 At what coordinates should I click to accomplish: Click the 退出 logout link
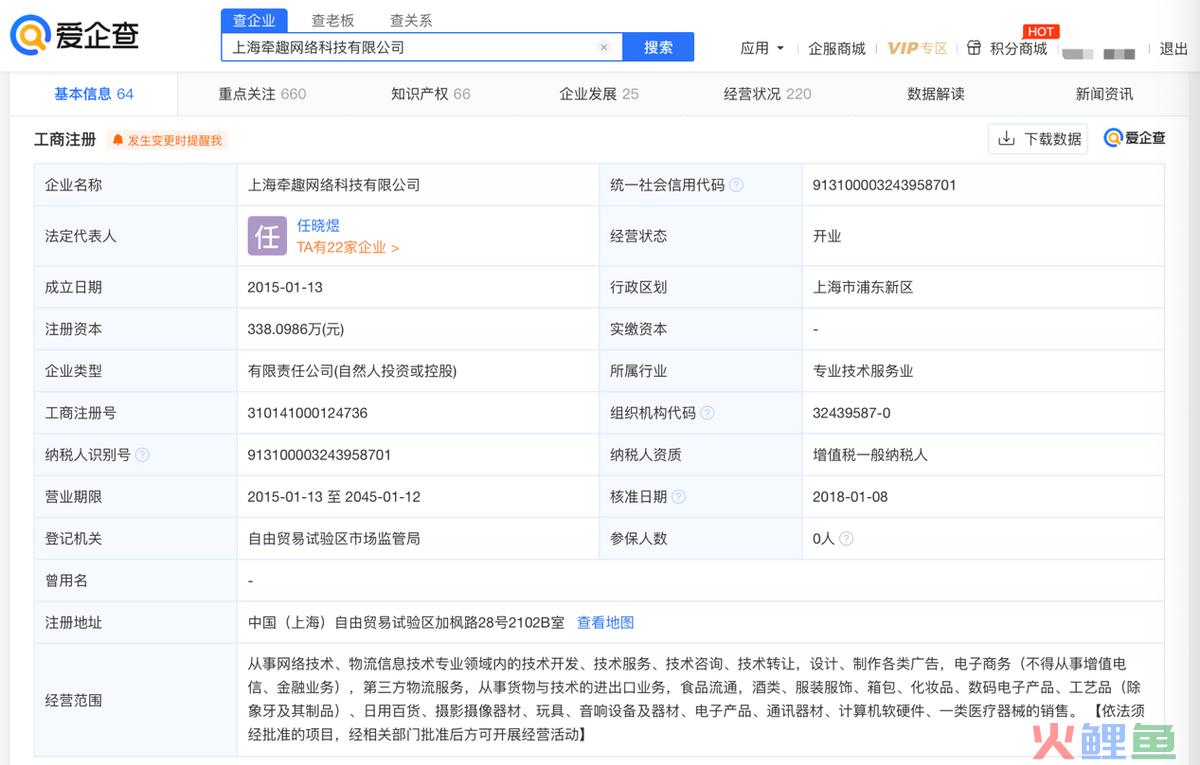click(1174, 48)
